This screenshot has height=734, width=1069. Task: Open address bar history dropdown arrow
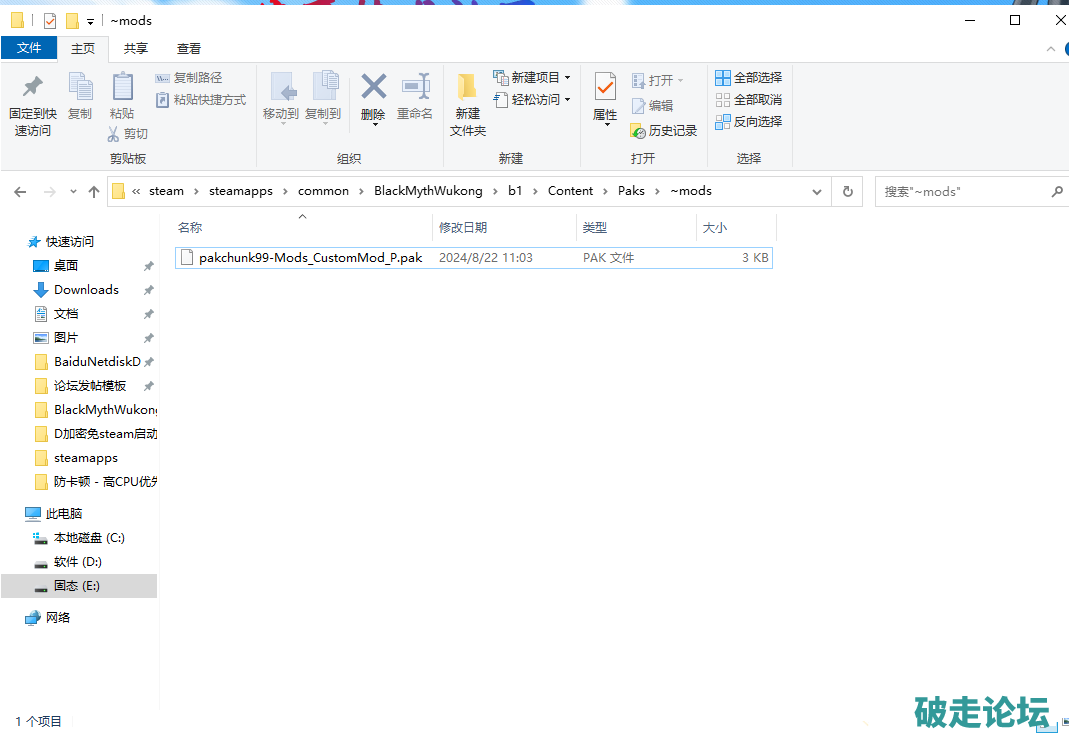817,191
